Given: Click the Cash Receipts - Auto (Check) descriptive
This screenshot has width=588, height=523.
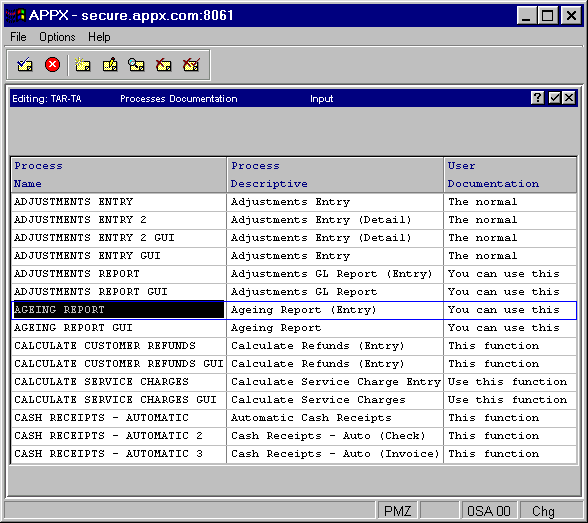Looking at the screenshot, I should click(x=335, y=436).
